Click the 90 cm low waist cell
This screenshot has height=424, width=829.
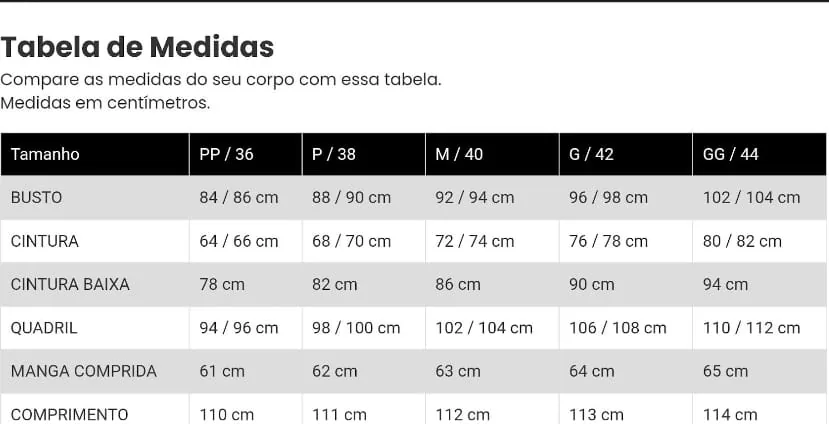click(592, 284)
